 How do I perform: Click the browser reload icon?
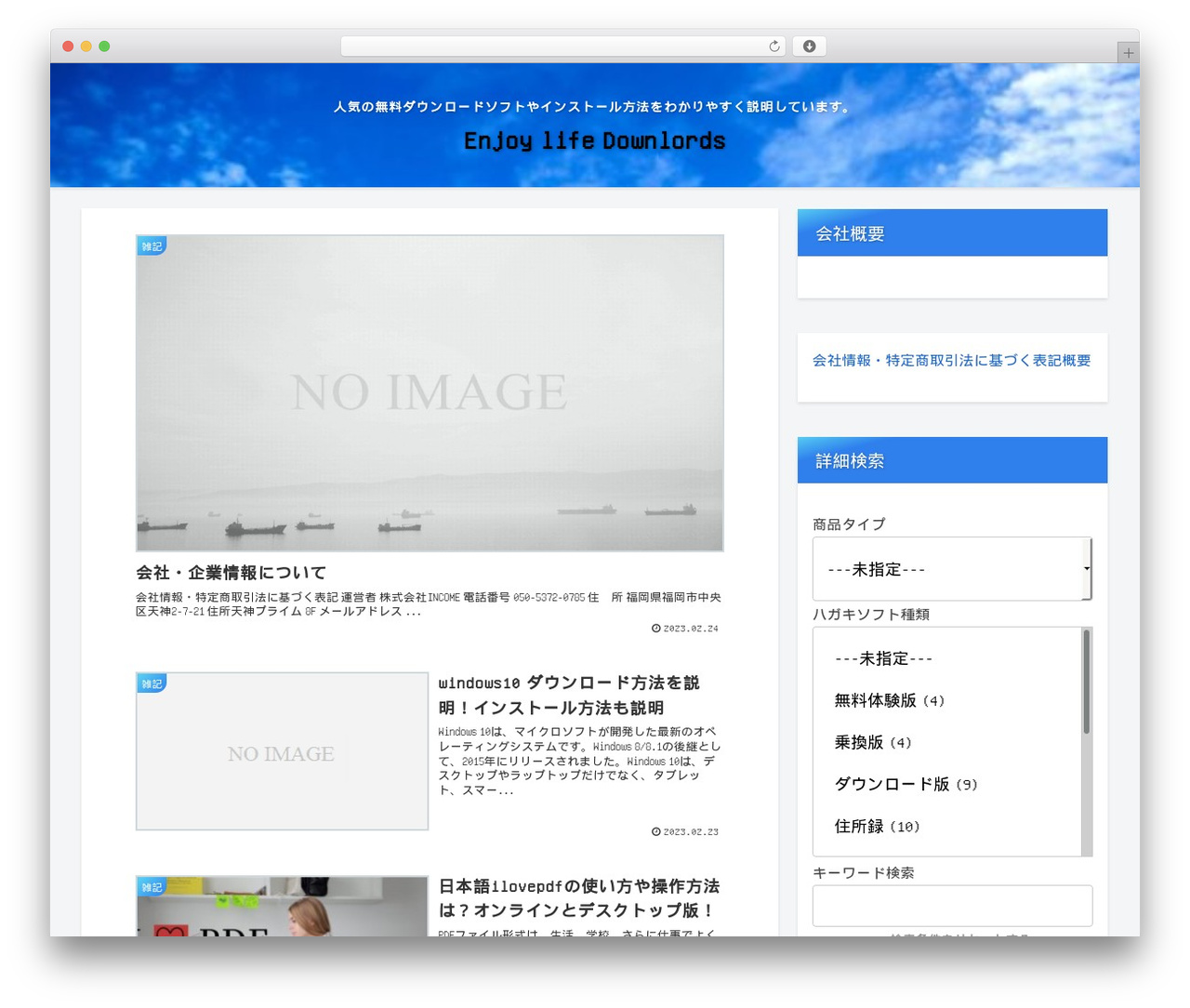774,46
